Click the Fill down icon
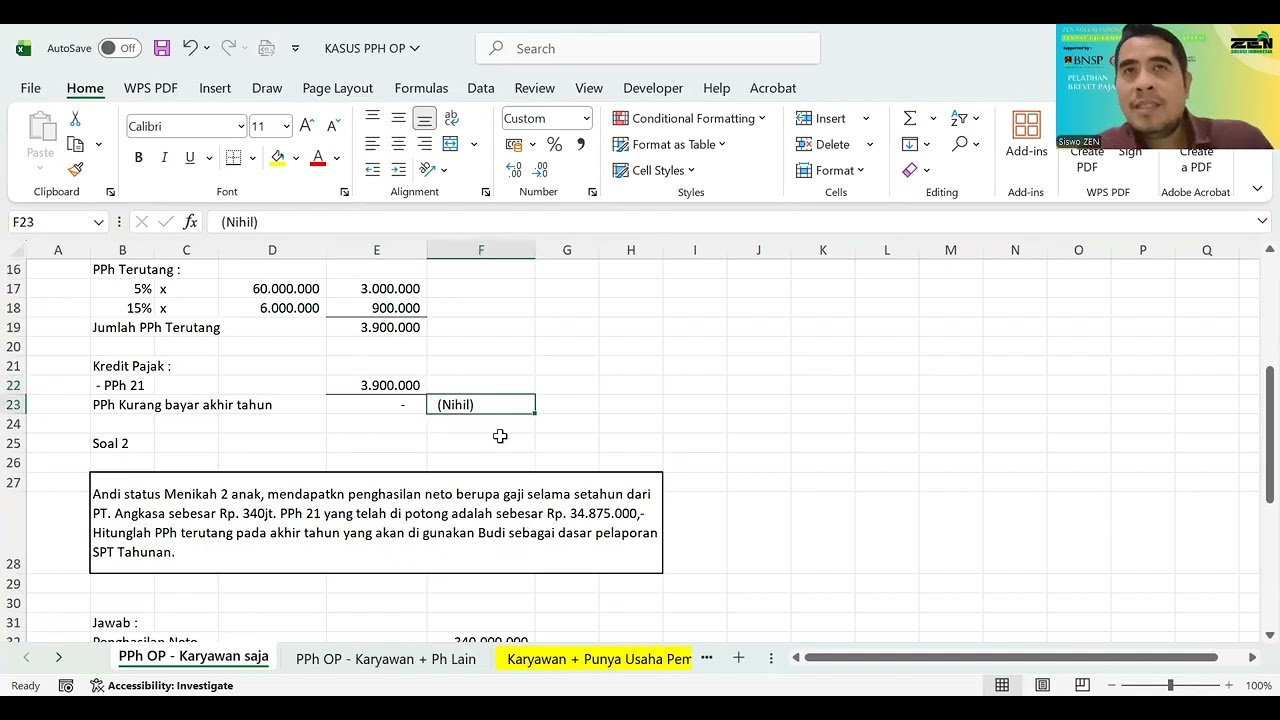Screen dimensions: 1280x720 tap(910, 144)
